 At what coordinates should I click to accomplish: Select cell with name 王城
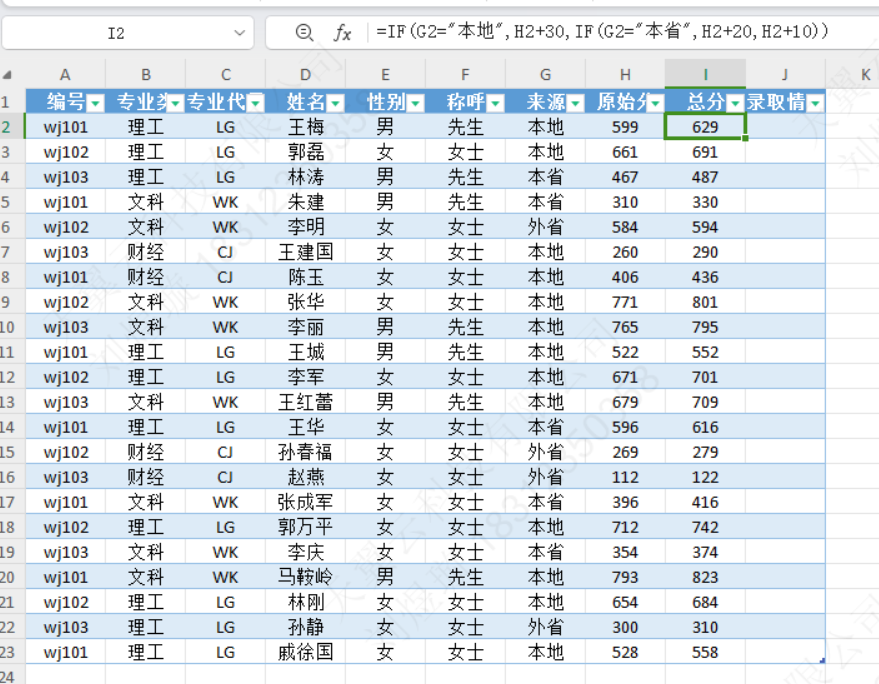306,352
